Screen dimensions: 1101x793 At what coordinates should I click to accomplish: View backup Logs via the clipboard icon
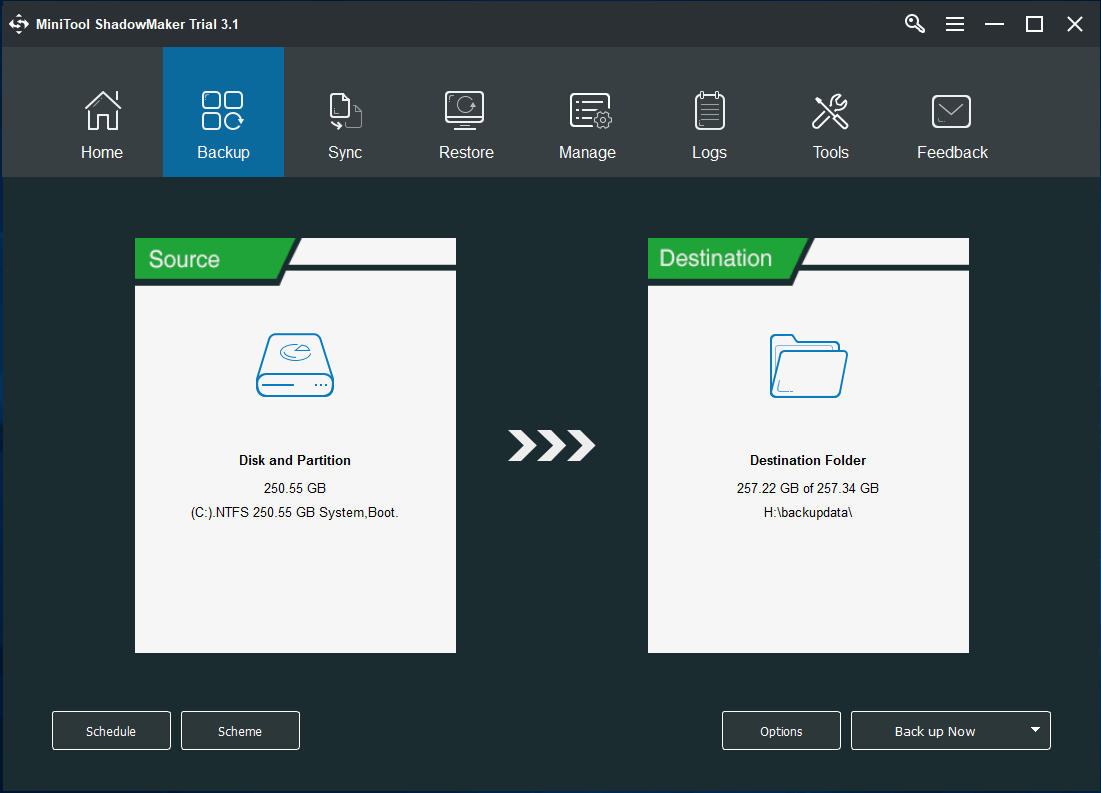click(x=709, y=110)
